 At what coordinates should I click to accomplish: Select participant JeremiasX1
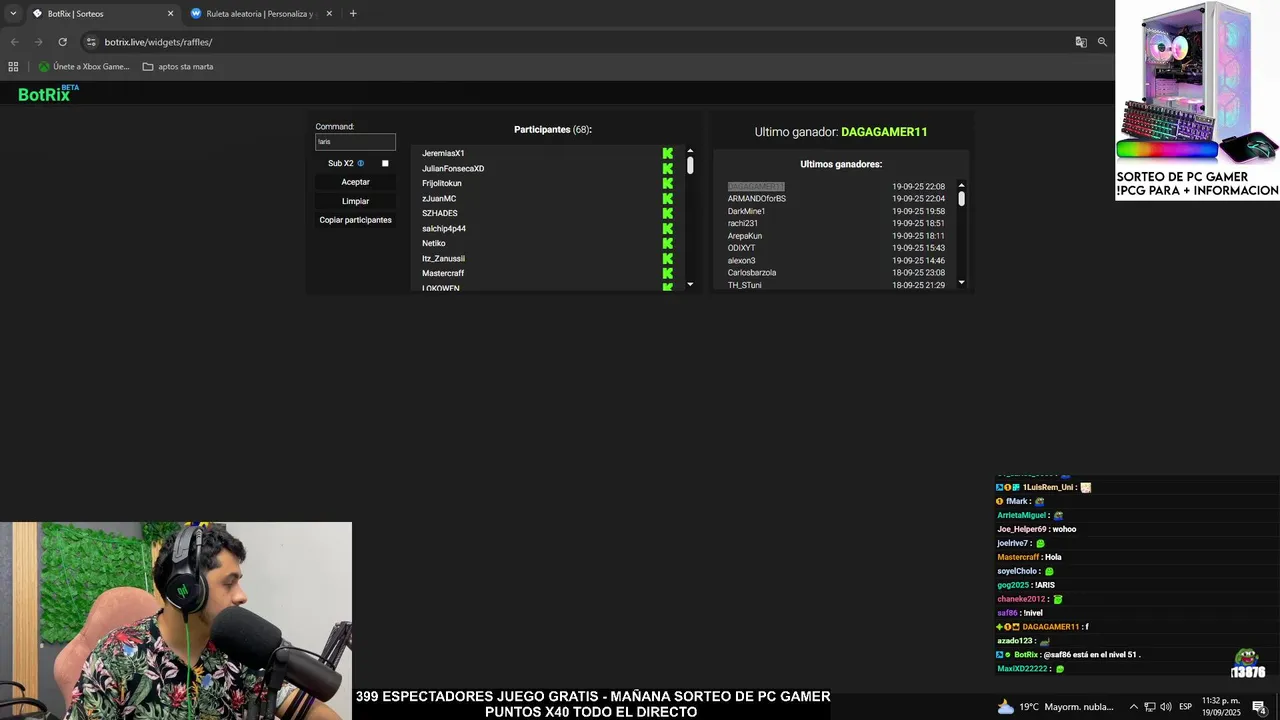coord(443,153)
